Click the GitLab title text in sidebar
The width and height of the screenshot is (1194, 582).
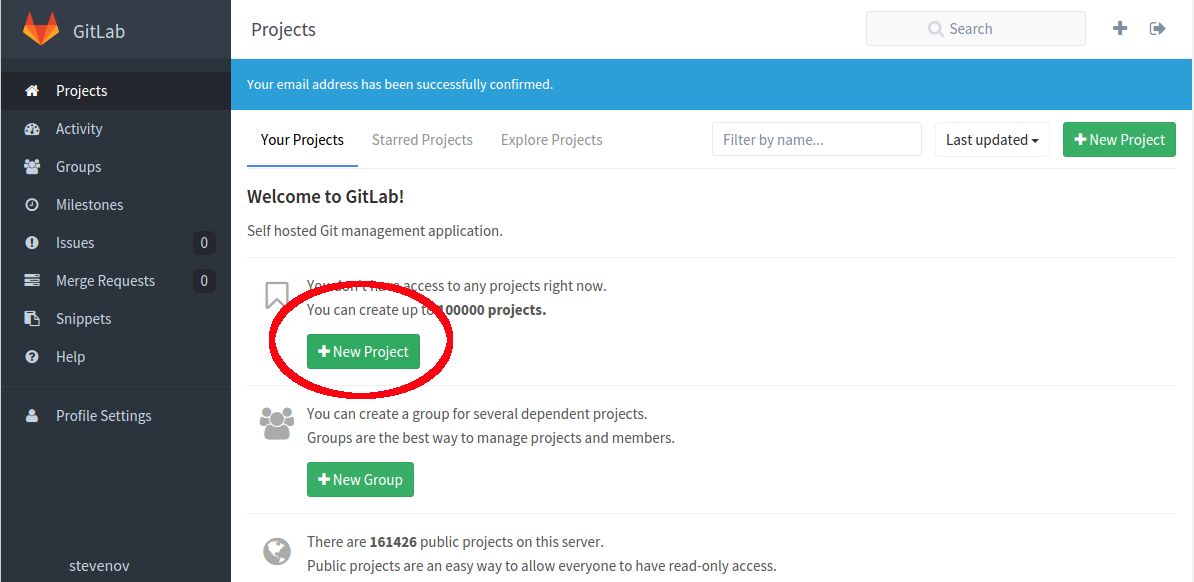[x=99, y=31]
